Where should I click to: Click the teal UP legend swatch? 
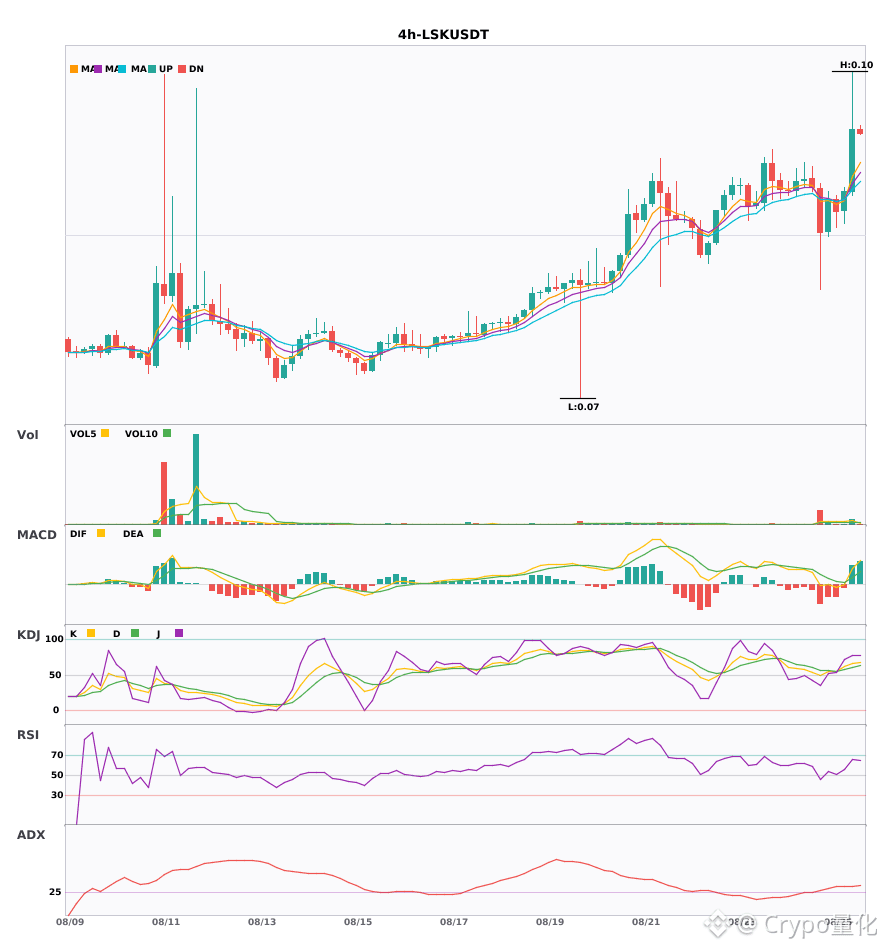[x=152, y=69]
